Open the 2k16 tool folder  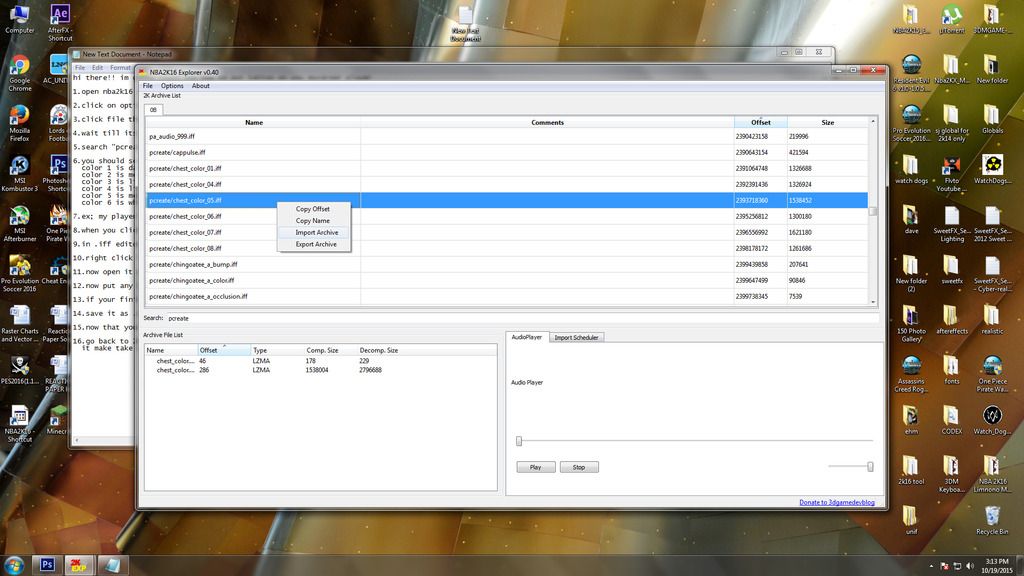pos(911,470)
